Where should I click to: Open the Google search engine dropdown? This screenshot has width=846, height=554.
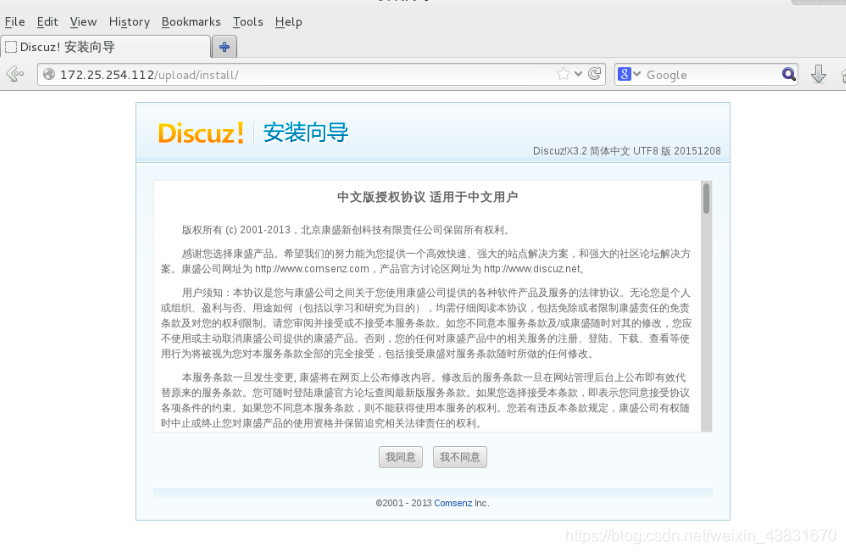pos(629,74)
